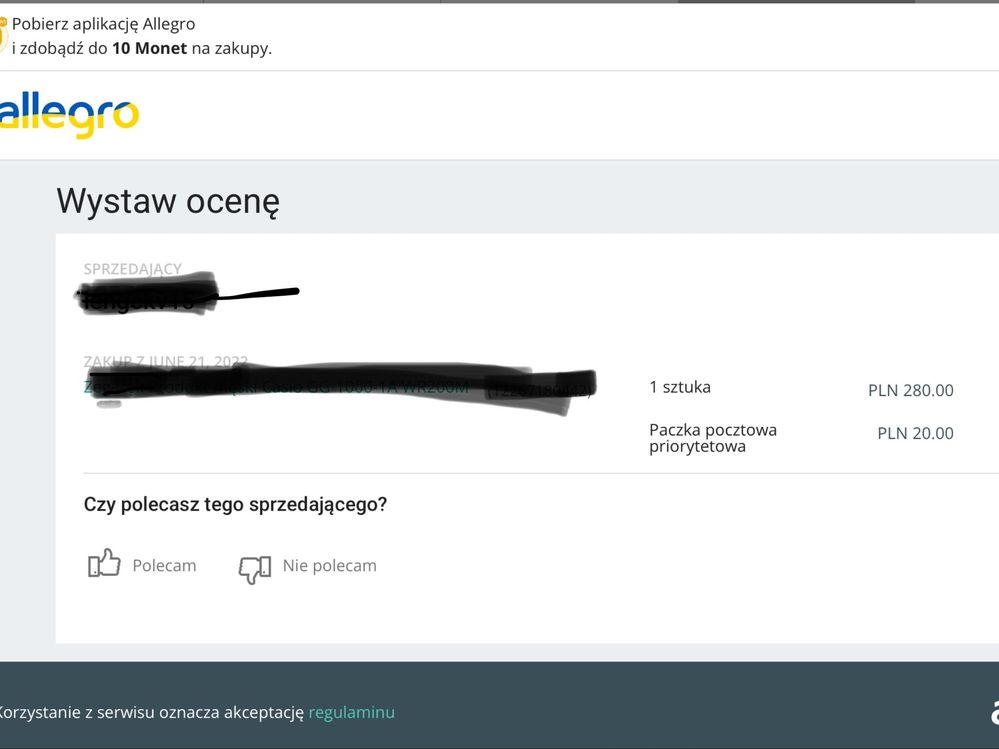Click the item price PLN 280.00
999x749 pixels.
[910, 390]
